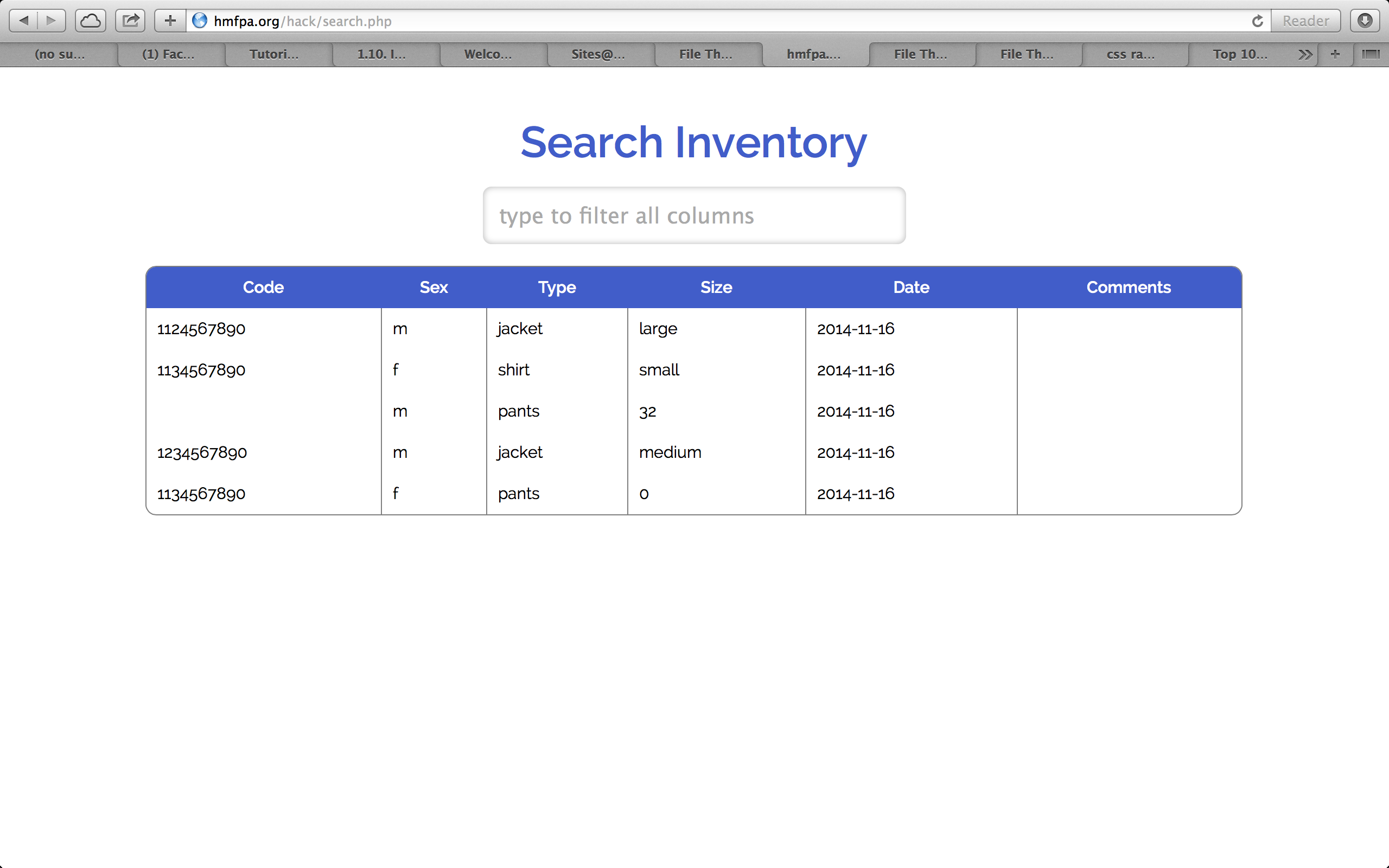The height and width of the screenshot is (868, 1389).
Task: Click the browser forward arrow button
Action: pos(51,21)
